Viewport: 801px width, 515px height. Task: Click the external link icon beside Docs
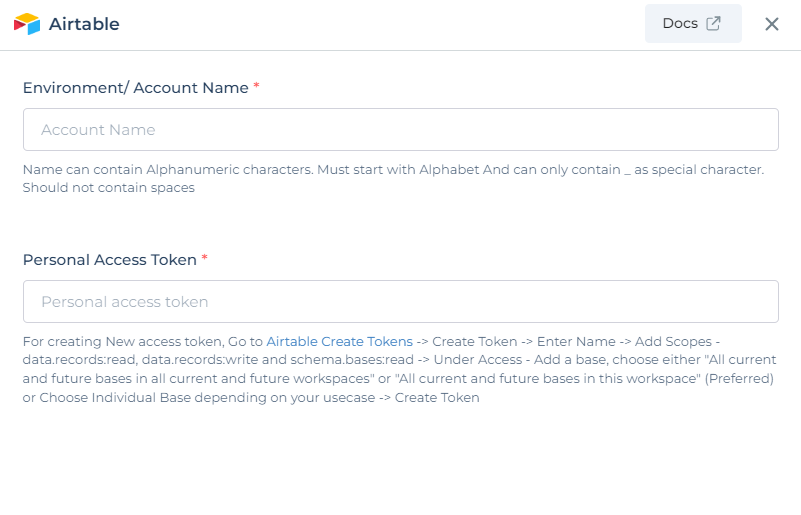pos(713,24)
